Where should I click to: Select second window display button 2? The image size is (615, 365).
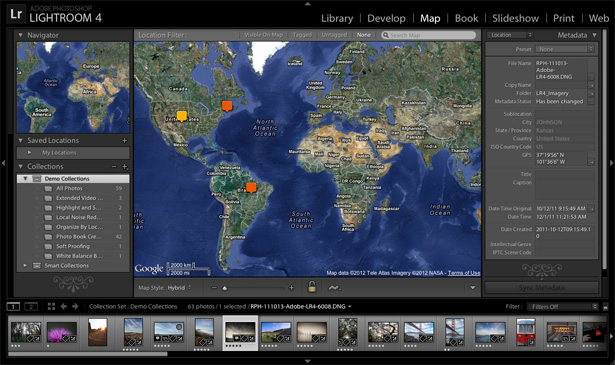click(31, 307)
